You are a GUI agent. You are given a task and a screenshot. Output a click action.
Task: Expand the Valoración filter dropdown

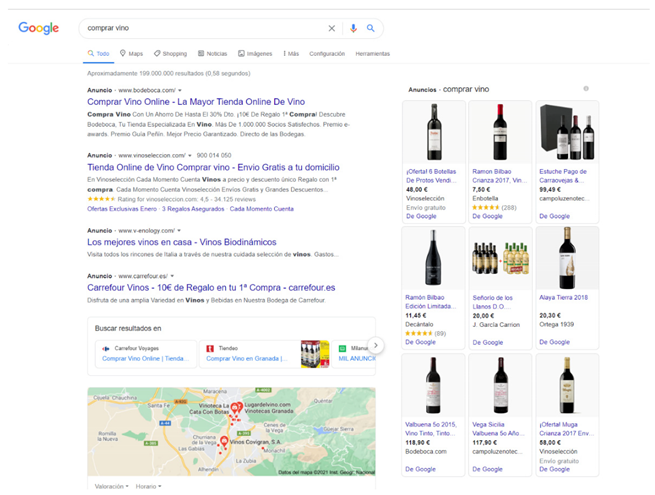point(112,486)
